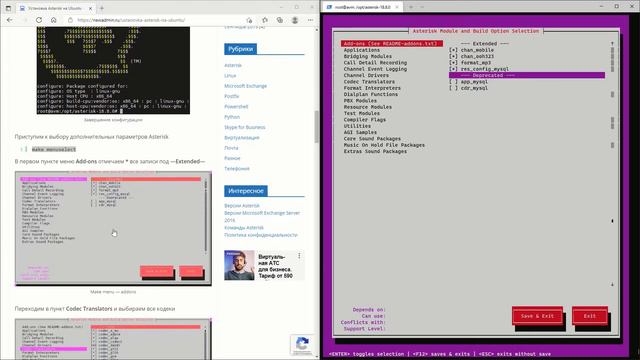Open the Python category link
Image resolution: width=640 pixels, height=360 pixels.
click(232, 117)
